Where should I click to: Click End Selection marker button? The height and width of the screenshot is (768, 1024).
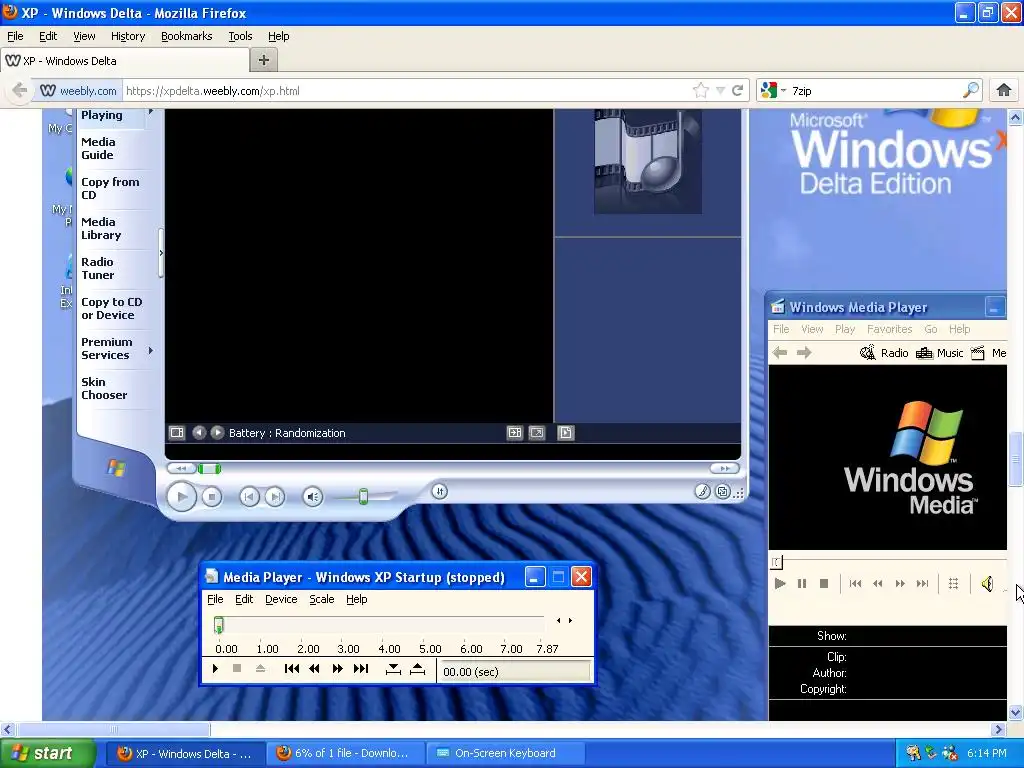[417, 669]
